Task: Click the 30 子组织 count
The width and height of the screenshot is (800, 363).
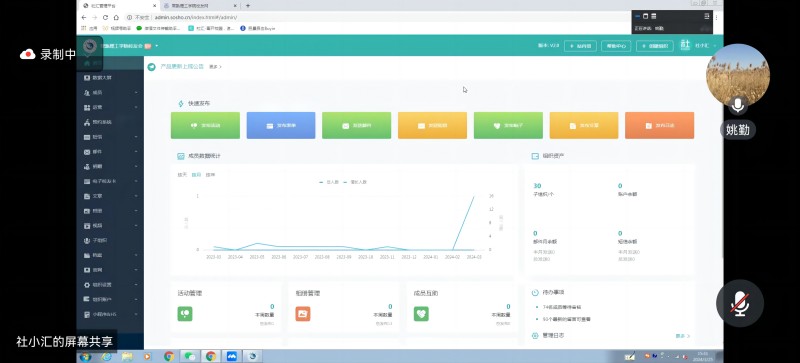Action: 537,186
